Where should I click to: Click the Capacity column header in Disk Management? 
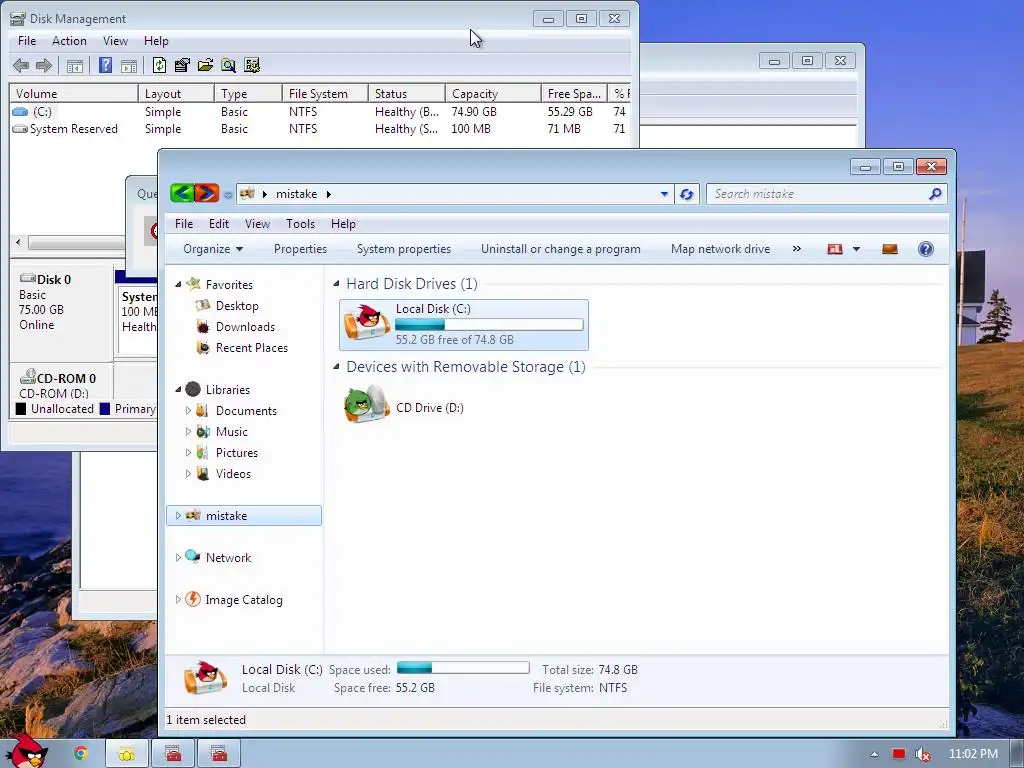(493, 93)
